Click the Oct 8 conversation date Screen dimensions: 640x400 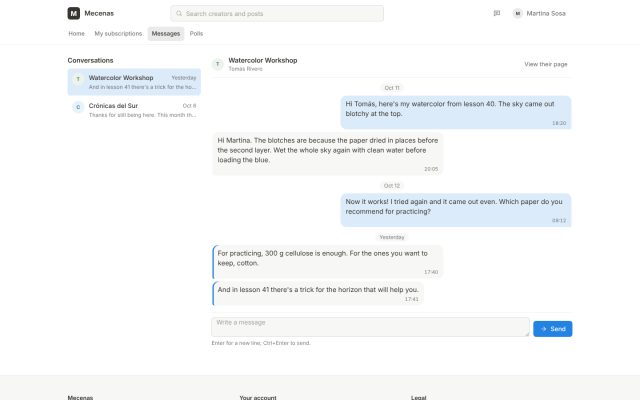[189, 106]
